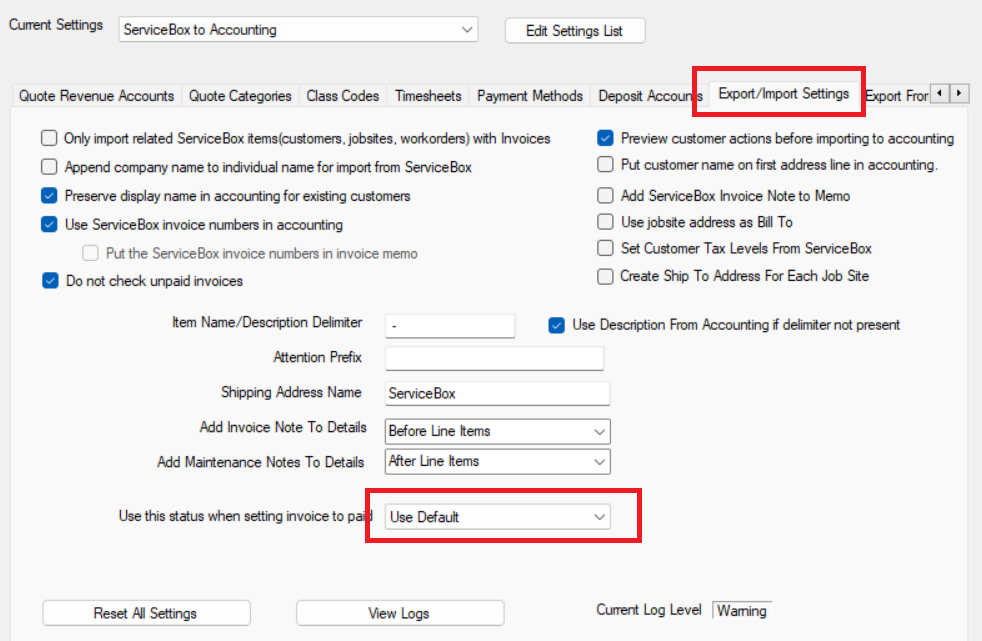This screenshot has width=982, height=641.
Task: Toggle Preview customer actions before importing
Action: point(605,138)
